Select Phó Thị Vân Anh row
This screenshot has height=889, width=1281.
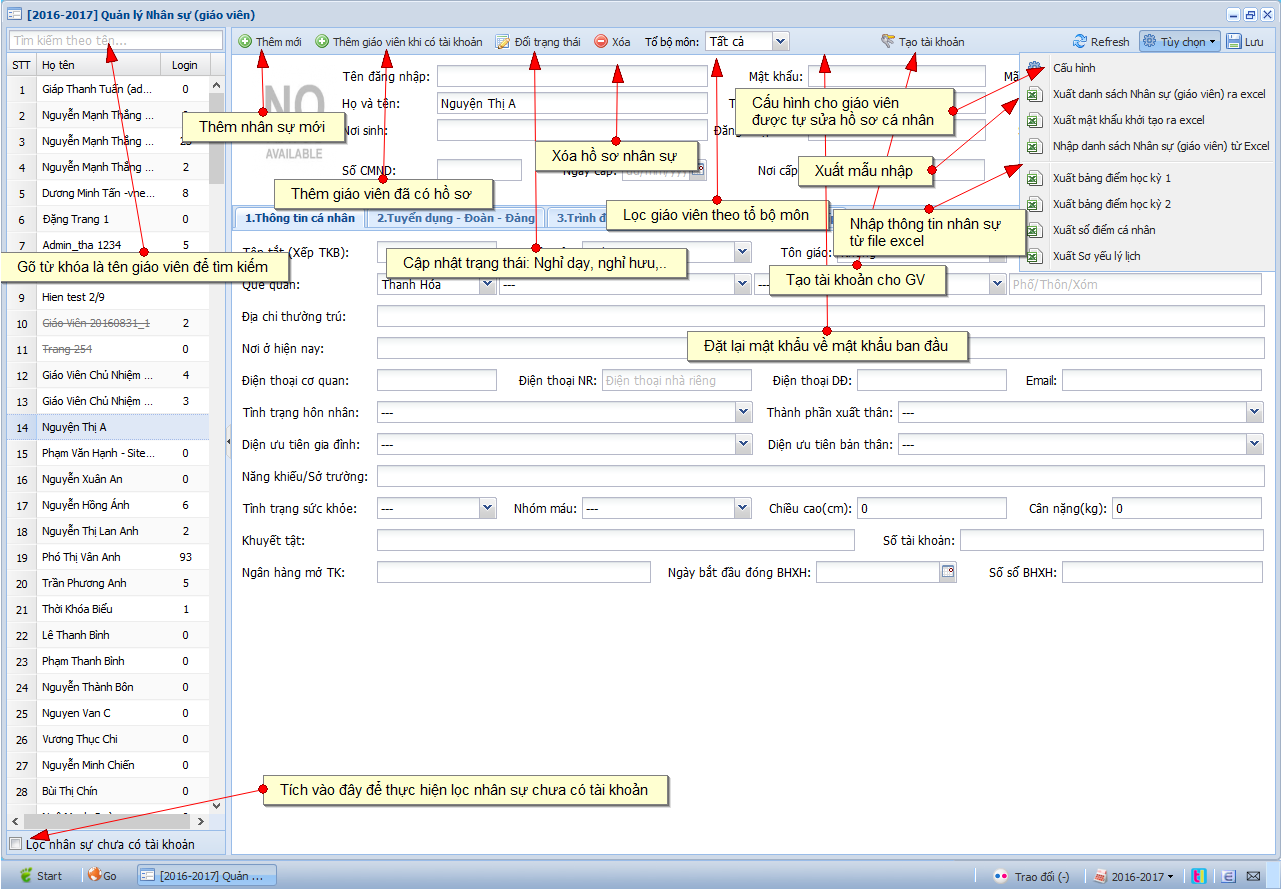tap(108, 557)
